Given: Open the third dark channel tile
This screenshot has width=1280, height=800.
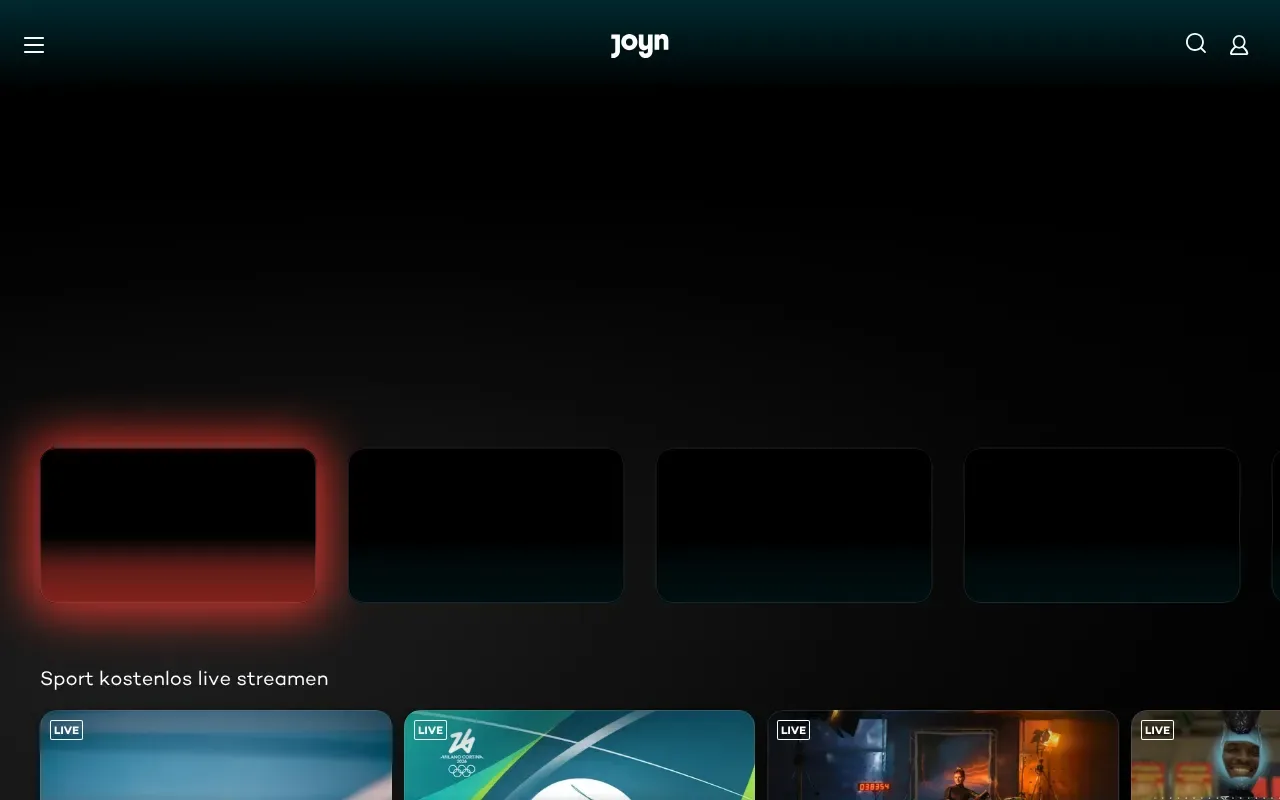Looking at the screenshot, I should 794,525.
